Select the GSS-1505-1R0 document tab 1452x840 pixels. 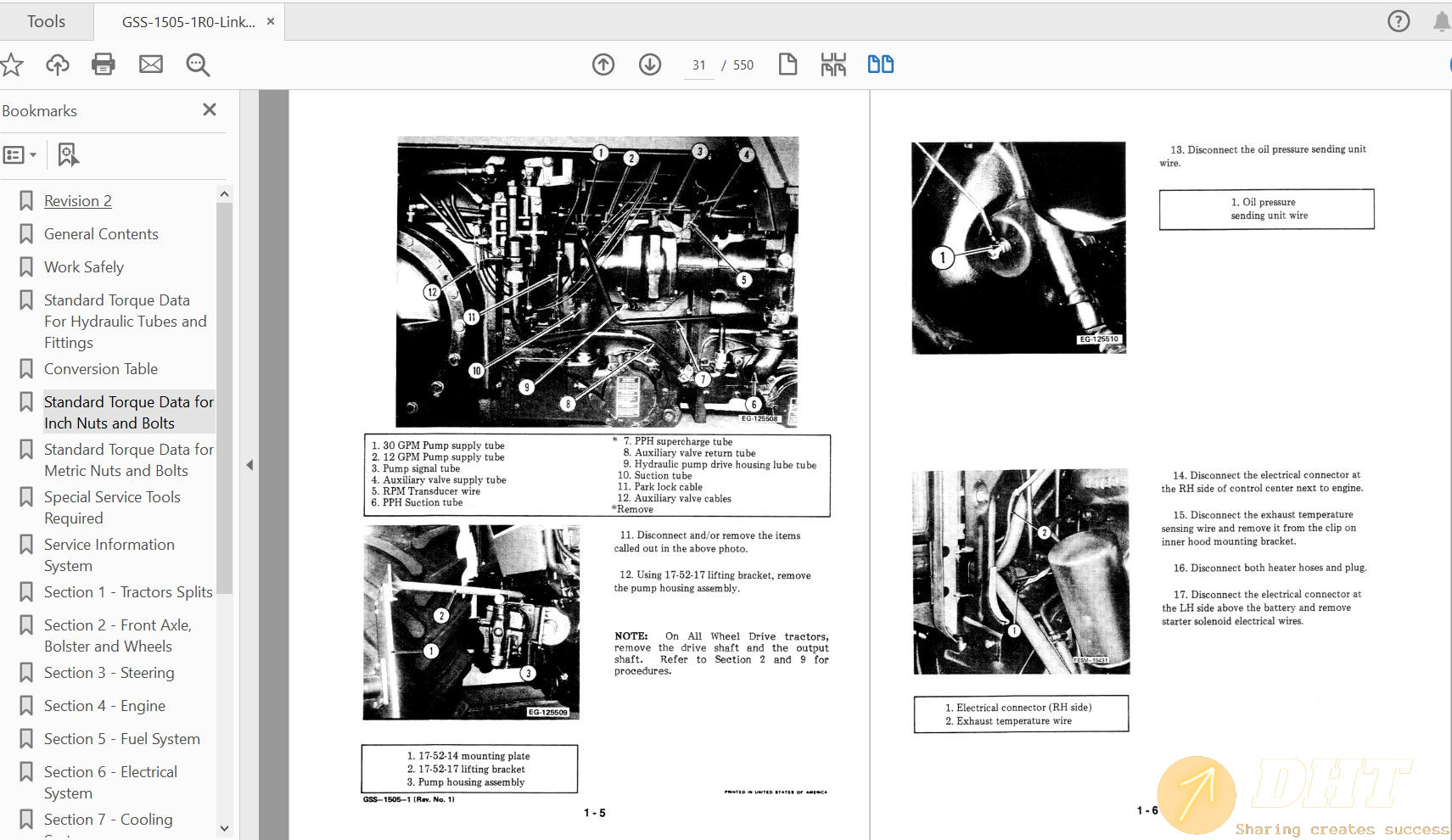188,22
